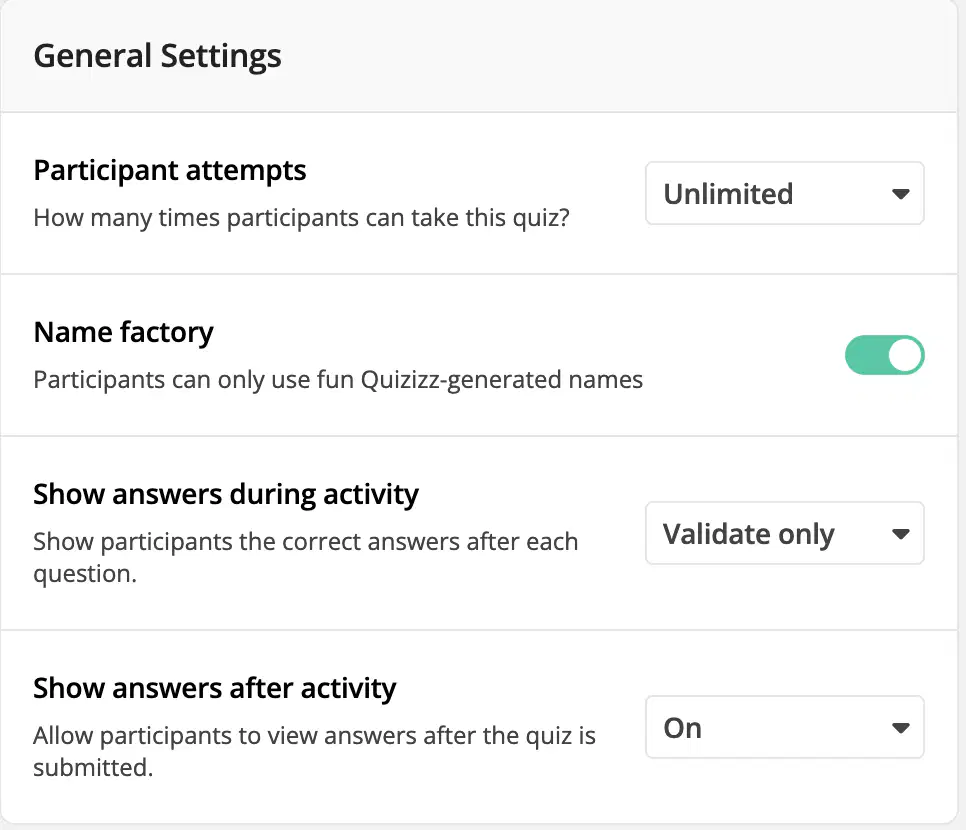Click the 'view answers after the quiz' description
The width and height of the screenshot is (966, 830).
tap(314, 752)
